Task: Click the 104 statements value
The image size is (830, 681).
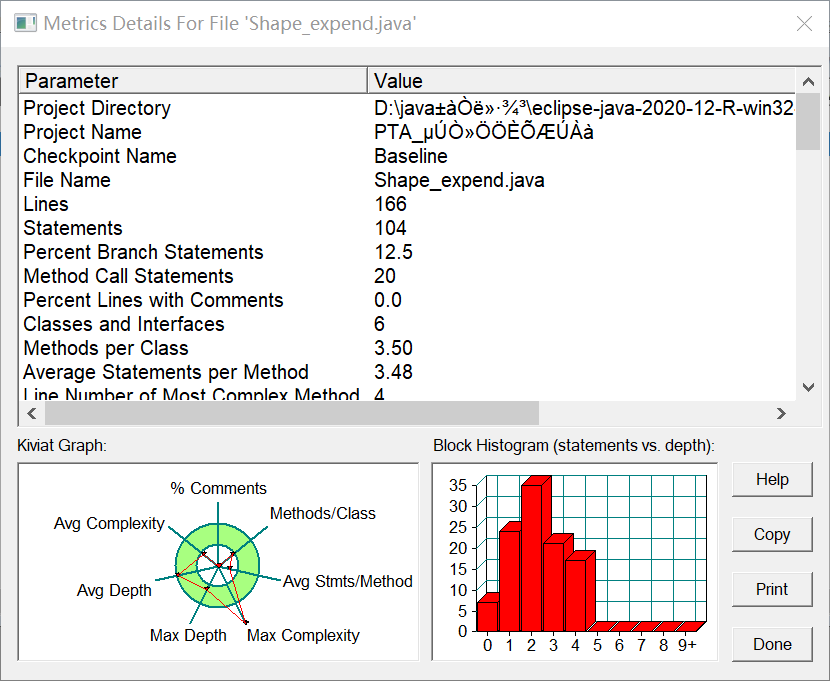Action: point(391,228)
